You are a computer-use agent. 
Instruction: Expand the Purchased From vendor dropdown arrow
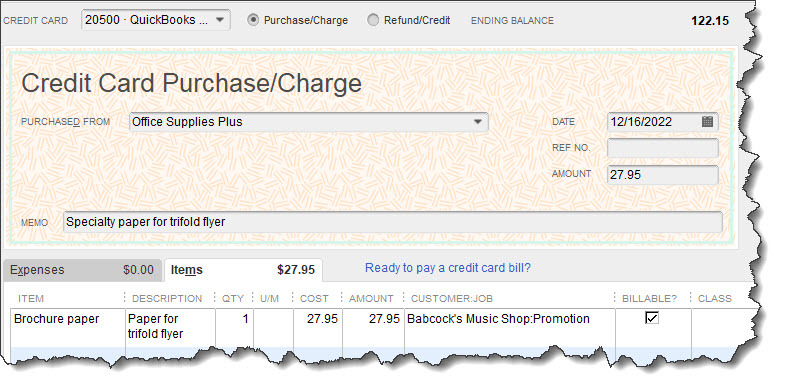click(478, 122)
